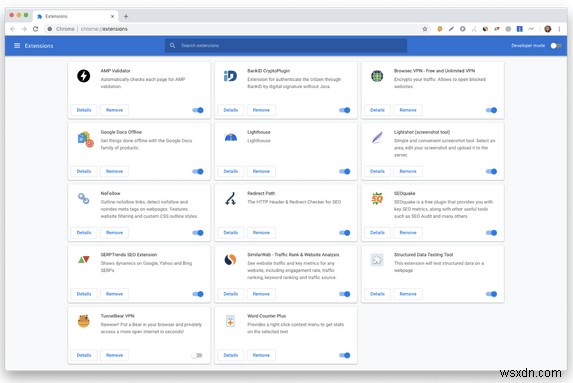Turn off Browsec VPN toggle
Image resolution: width=573 pixels, height=383 pixels.
492,110
